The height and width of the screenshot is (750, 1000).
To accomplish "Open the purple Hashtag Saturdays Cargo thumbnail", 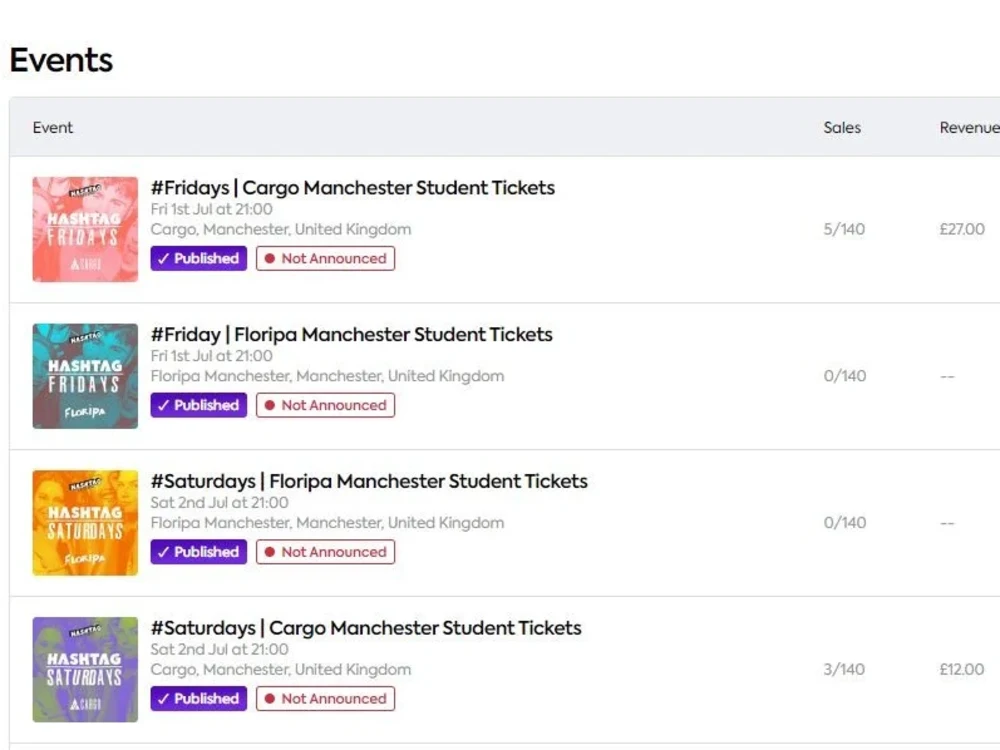I will 85,669.
